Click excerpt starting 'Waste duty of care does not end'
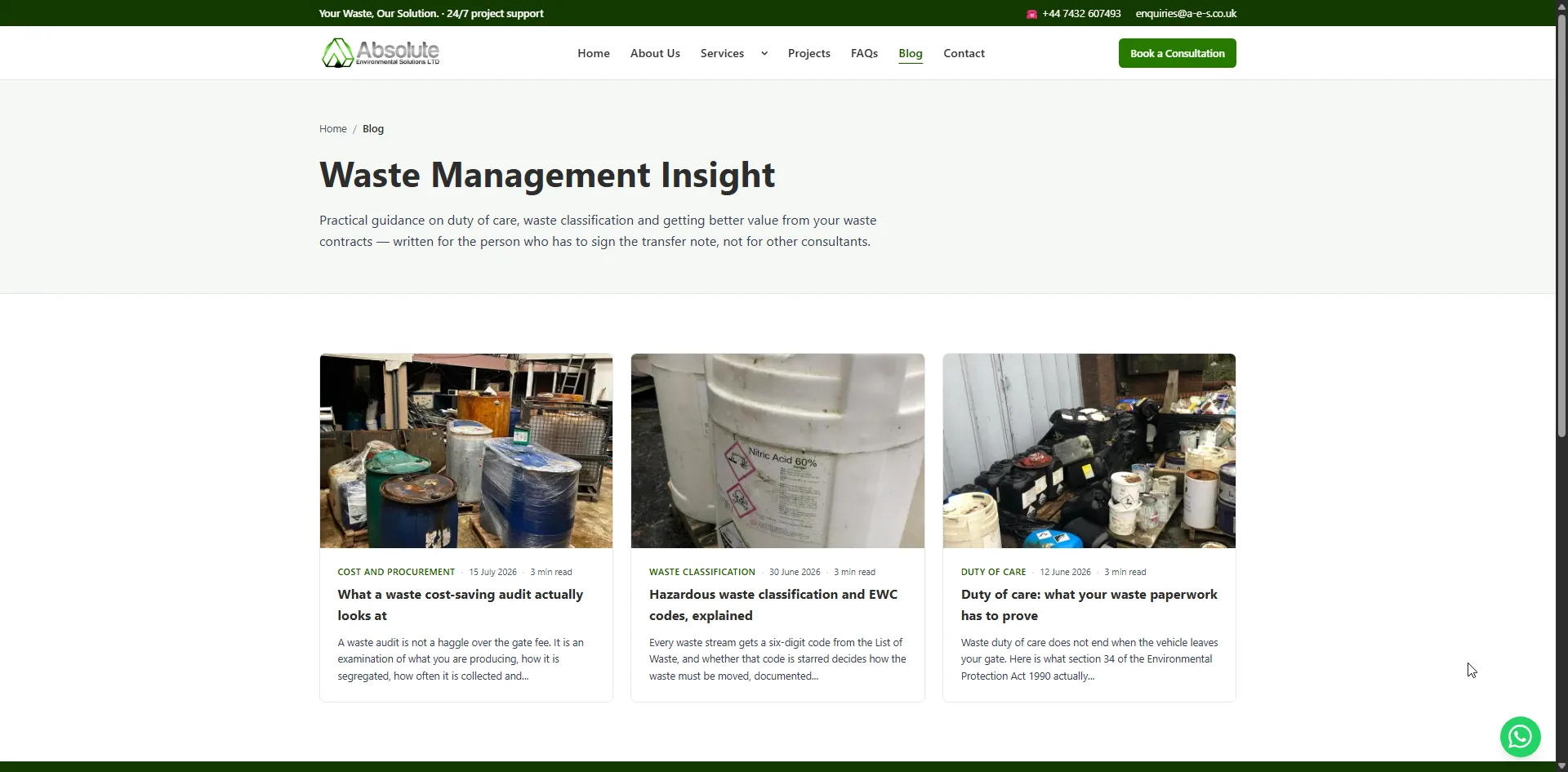 1089,659
